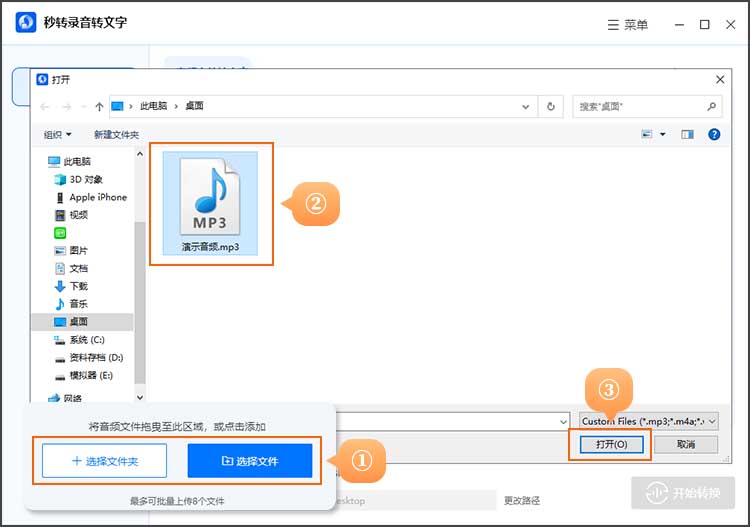Viewport: 750px width, 527px height.
Task: Select 音乐 folder in the sidebar
Action: (78, 303)
